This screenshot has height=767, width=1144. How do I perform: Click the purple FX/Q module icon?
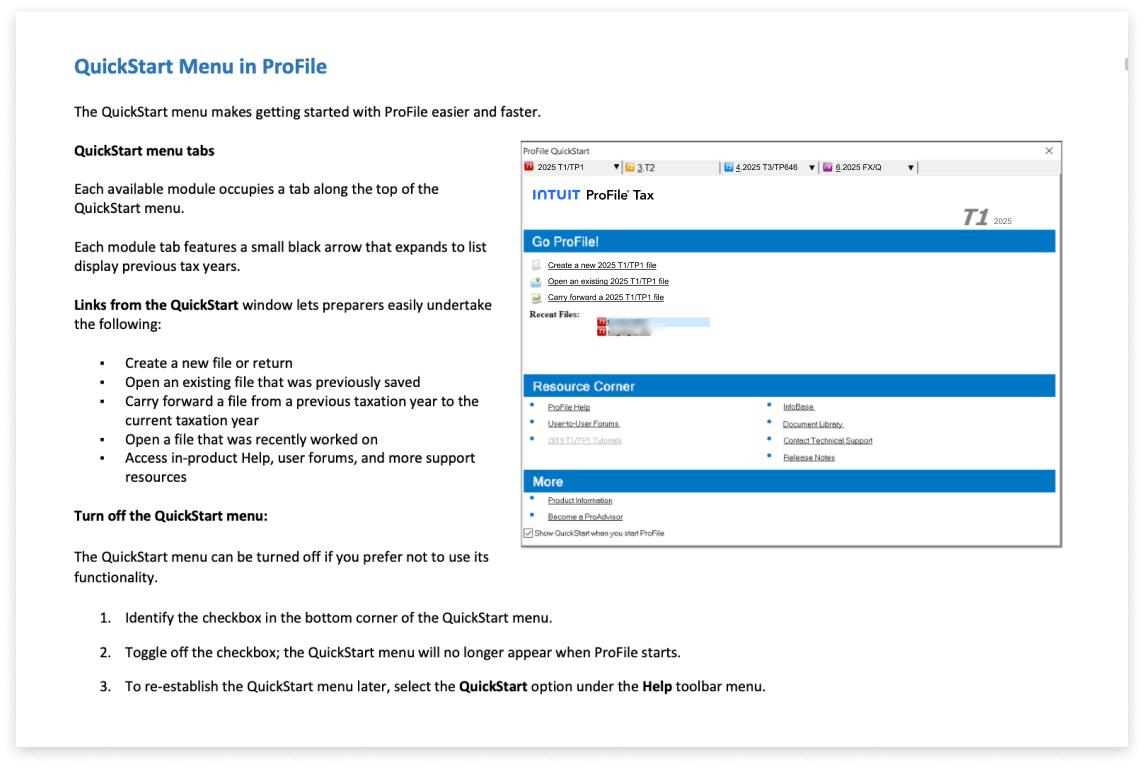click(x=828, y=167)
